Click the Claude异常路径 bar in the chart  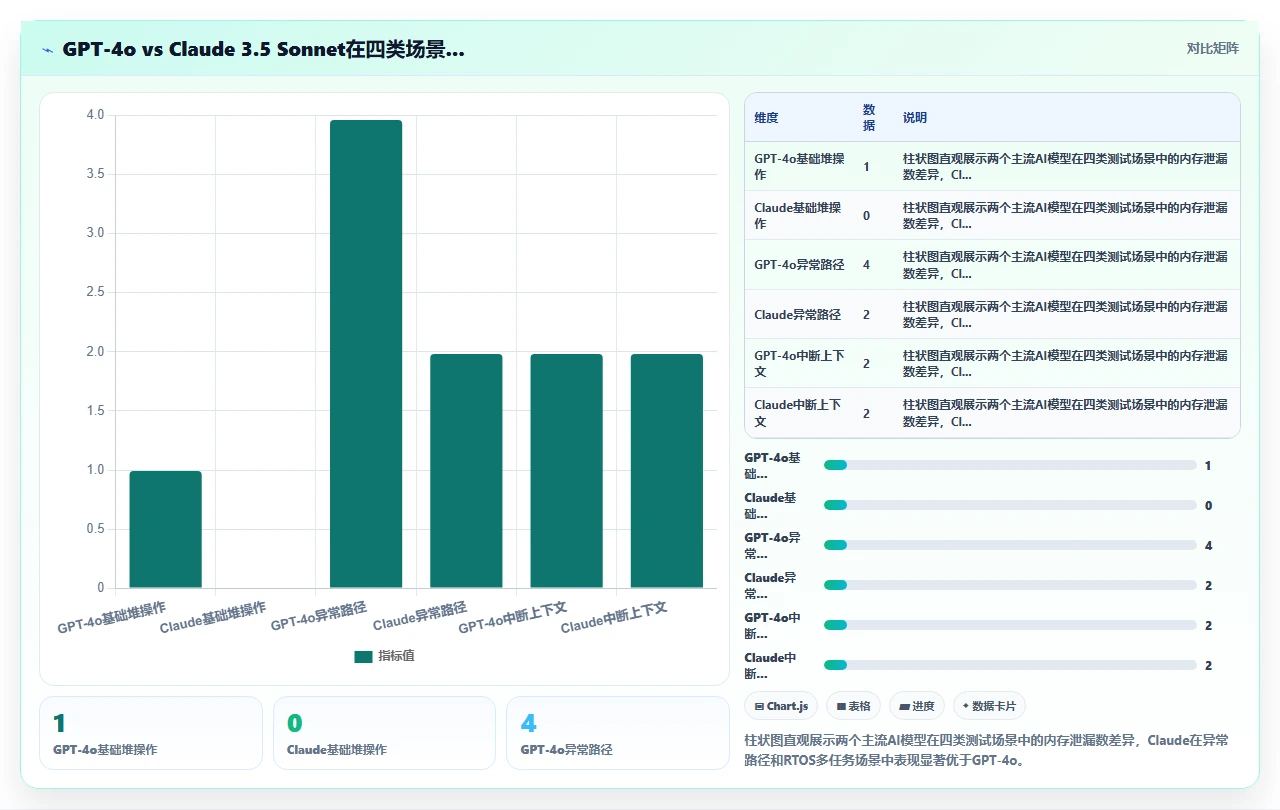466,471
